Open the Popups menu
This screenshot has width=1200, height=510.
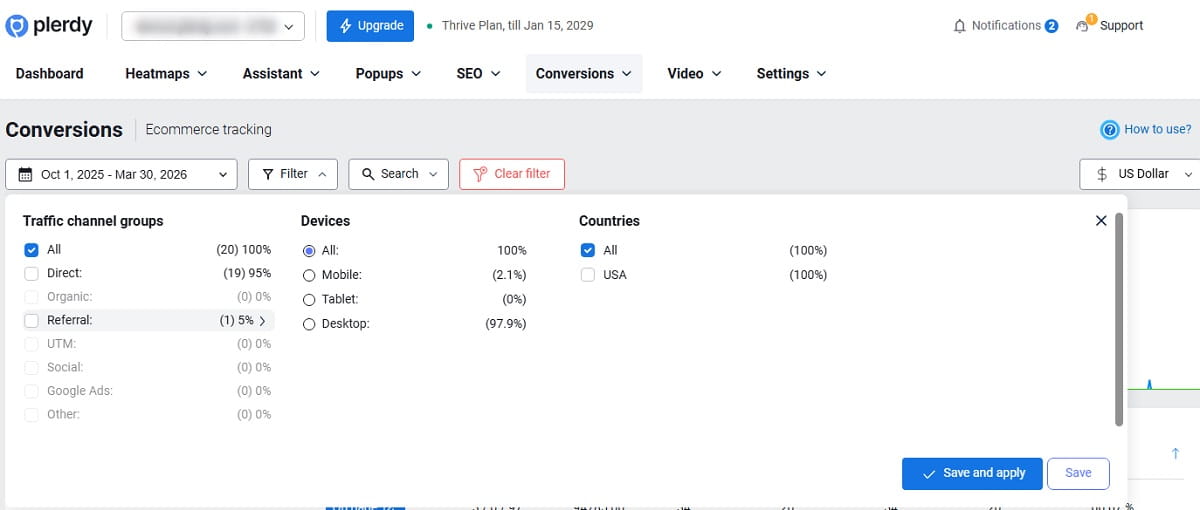(x=388, y=74)
